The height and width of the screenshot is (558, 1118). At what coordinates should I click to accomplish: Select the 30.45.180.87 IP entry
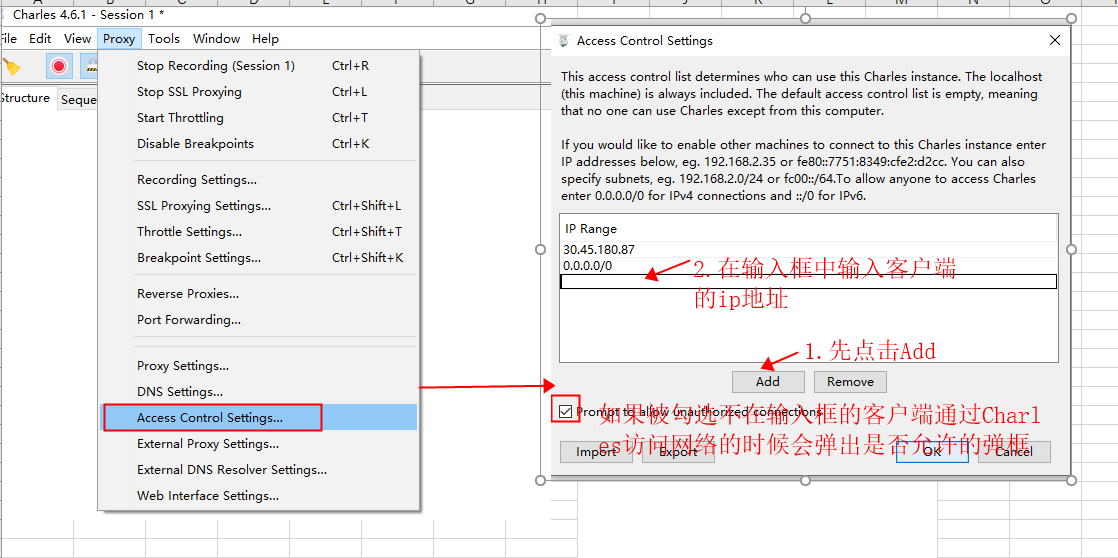point(809,249)
